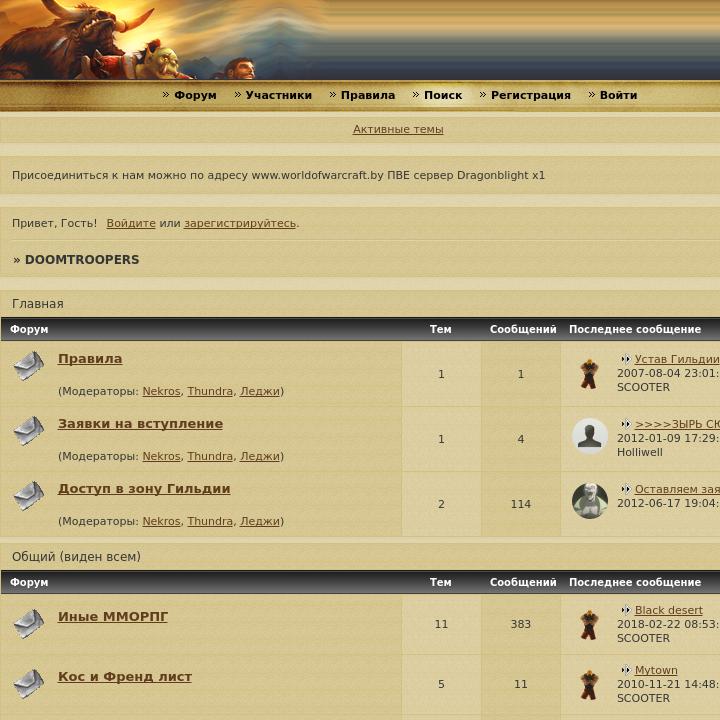Click the Активные темы link
Screen dimensions: 720x720
[398, 129]
